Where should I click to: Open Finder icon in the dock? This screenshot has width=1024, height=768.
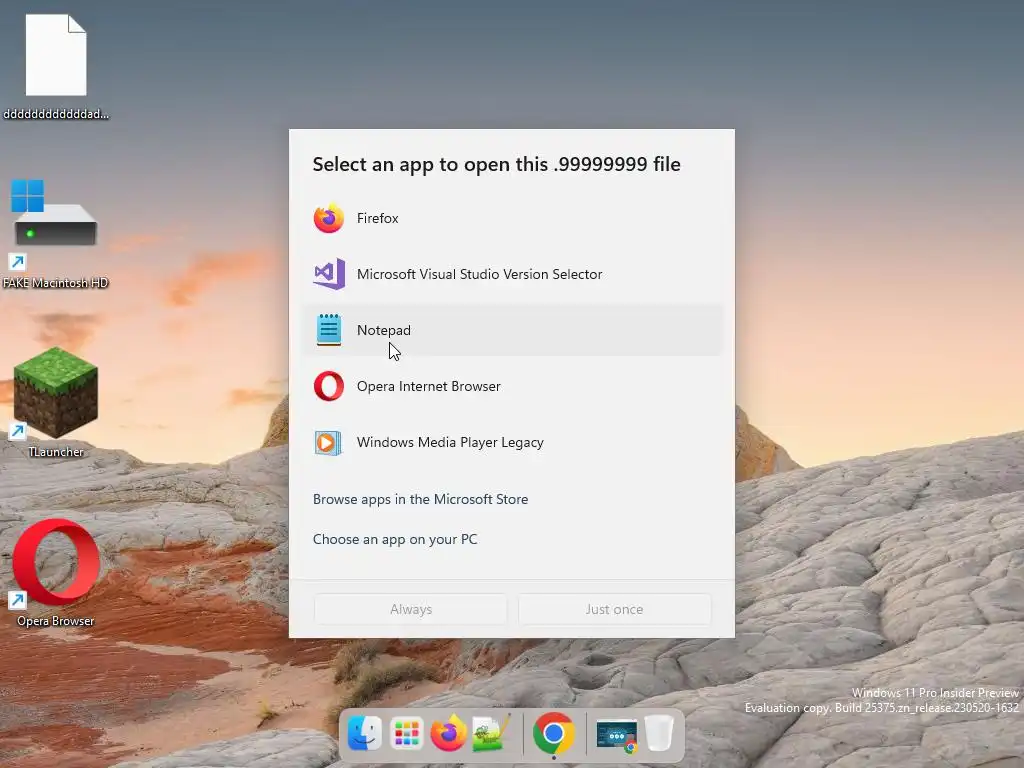(364, 734)
